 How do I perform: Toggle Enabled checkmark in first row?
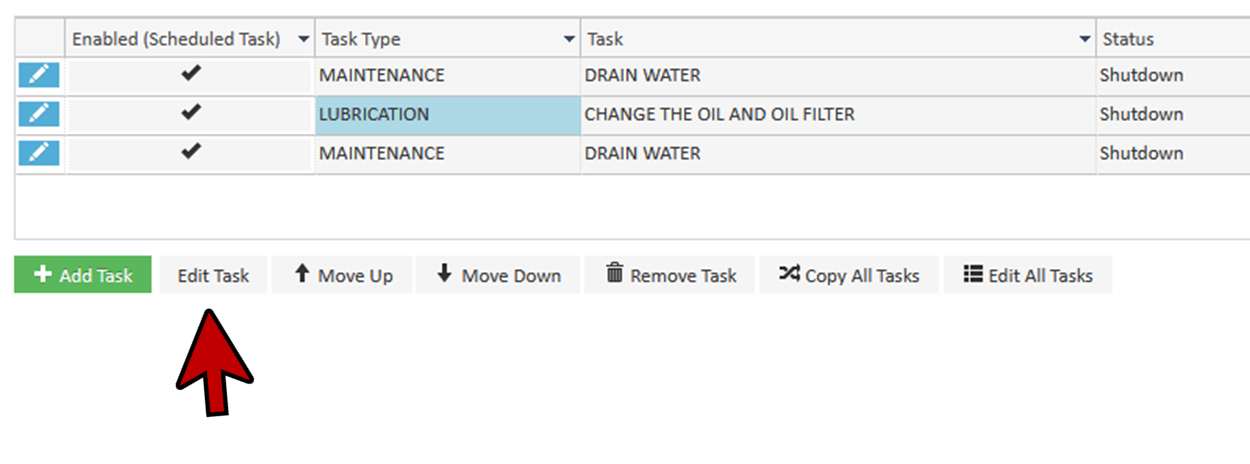click(191, 74)
